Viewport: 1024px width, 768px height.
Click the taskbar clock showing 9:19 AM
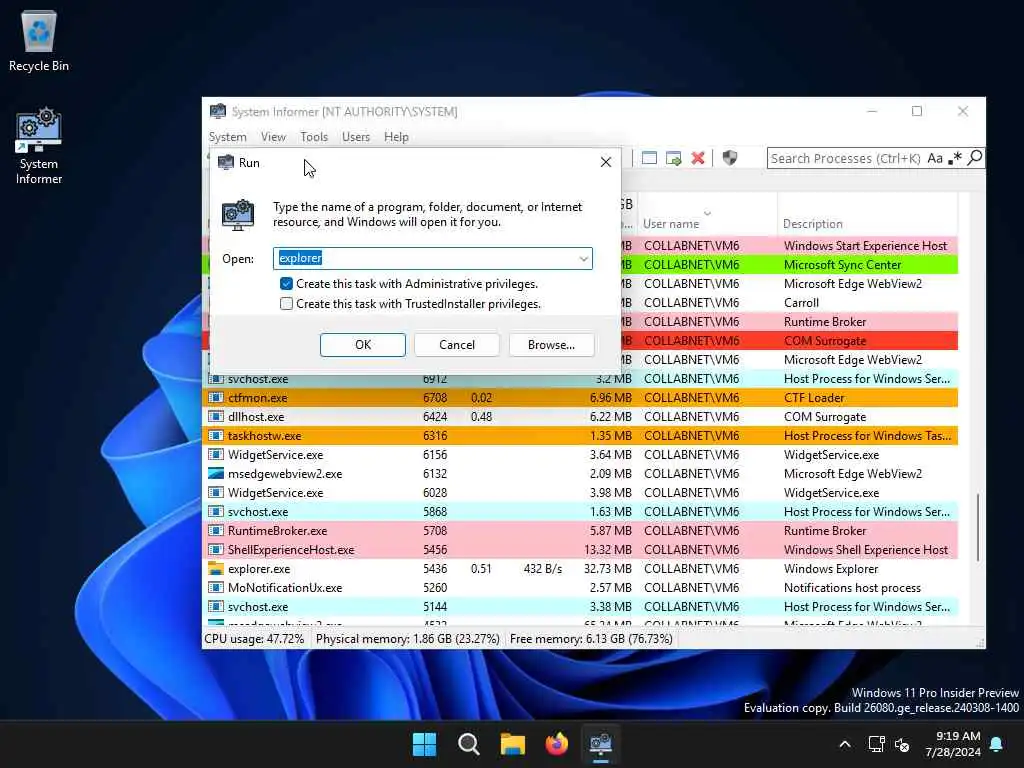tap(953, 744)
